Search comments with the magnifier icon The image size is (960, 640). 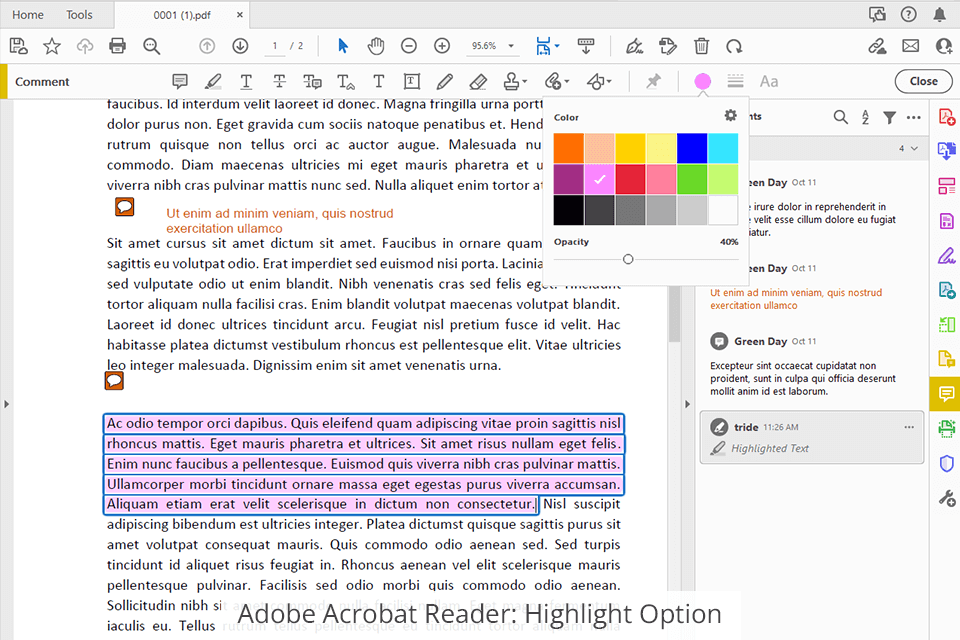tap(841, 117)
